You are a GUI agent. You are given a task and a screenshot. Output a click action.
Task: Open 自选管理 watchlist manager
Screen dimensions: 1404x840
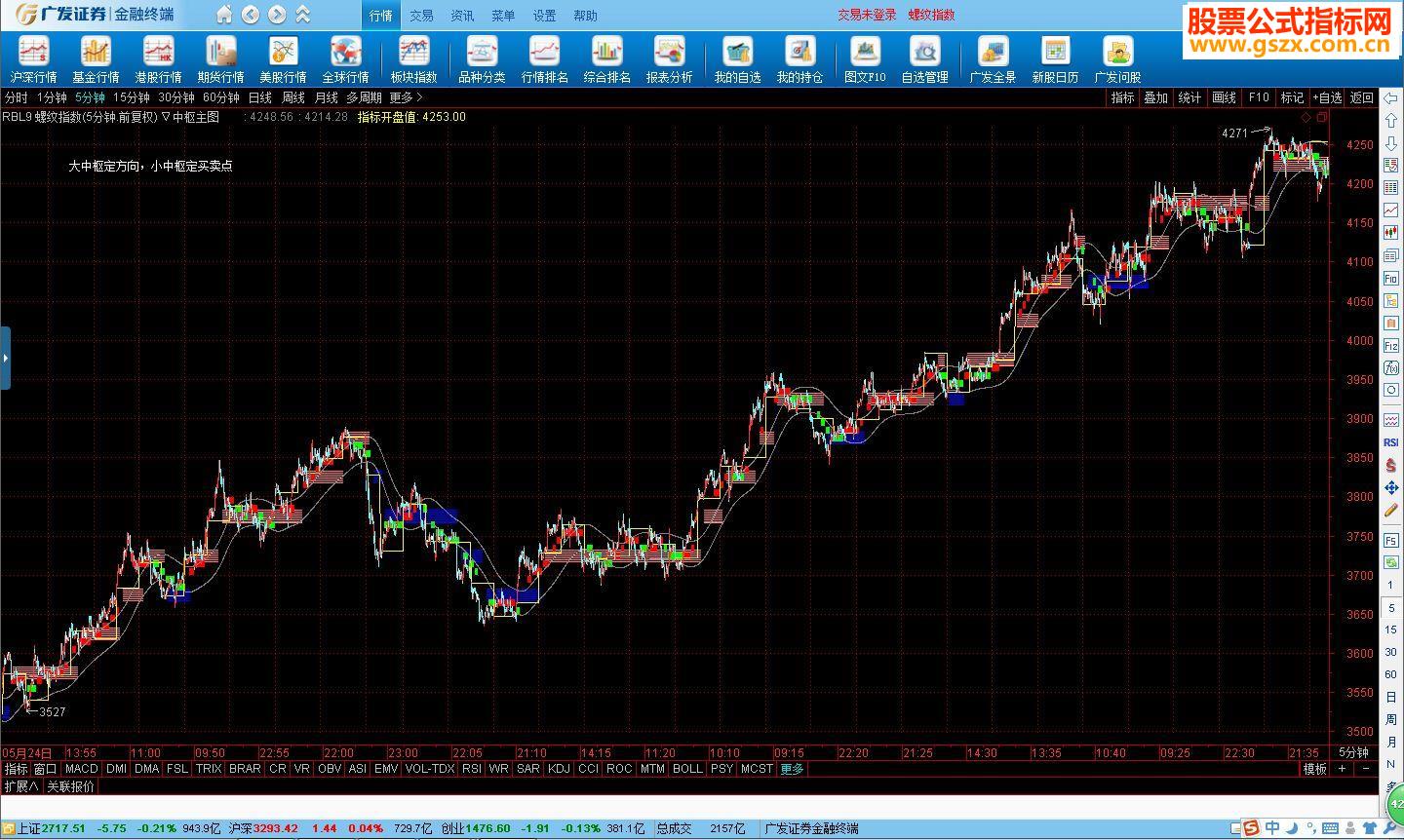click(x=924, y=59)
